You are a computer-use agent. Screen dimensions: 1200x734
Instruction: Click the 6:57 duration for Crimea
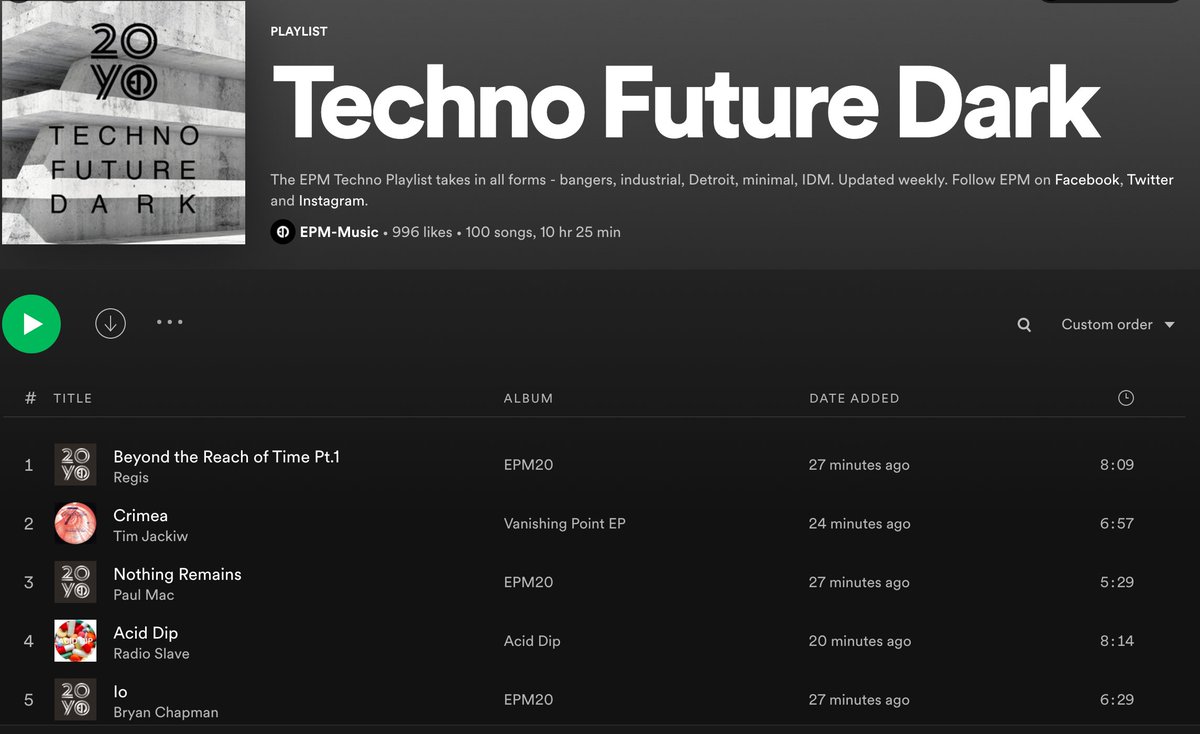pos(1117,524)
